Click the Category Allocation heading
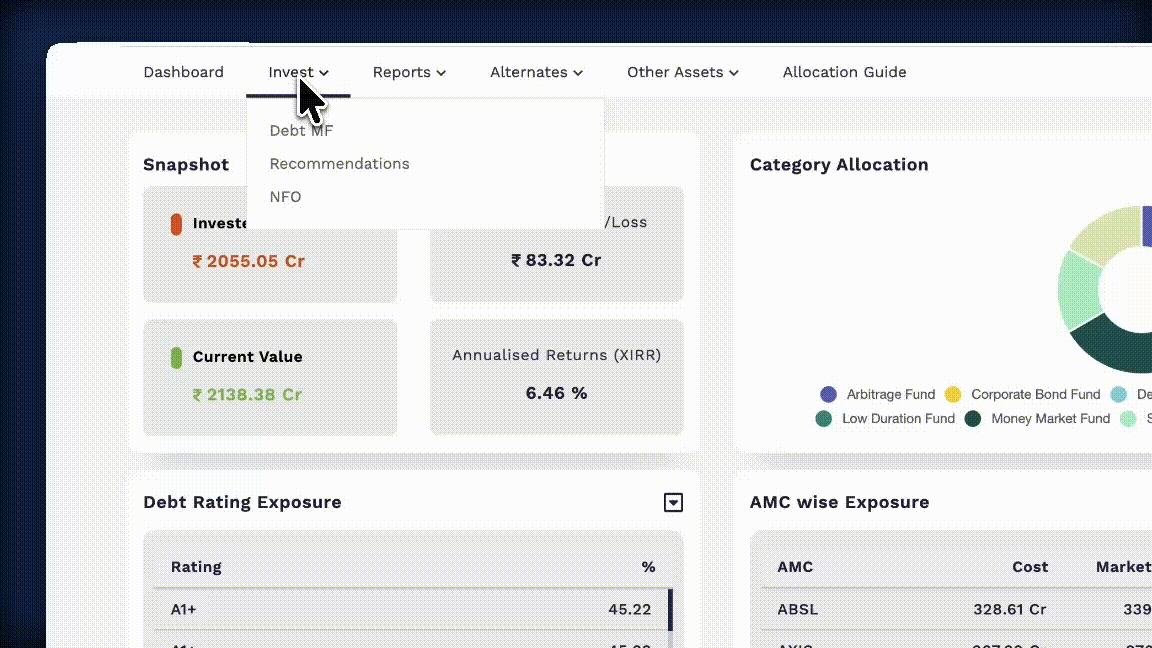The image size is (1152, 648). click(x=839, y=165)
